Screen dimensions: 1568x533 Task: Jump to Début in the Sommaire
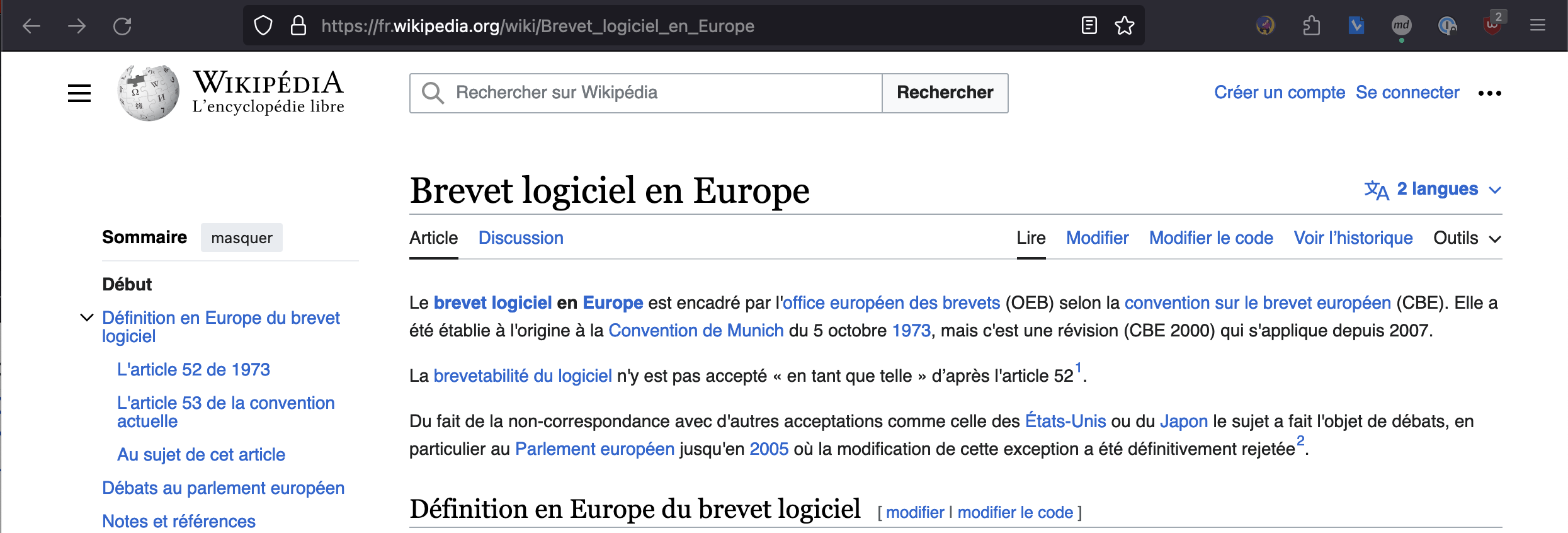tap(127, 284)
